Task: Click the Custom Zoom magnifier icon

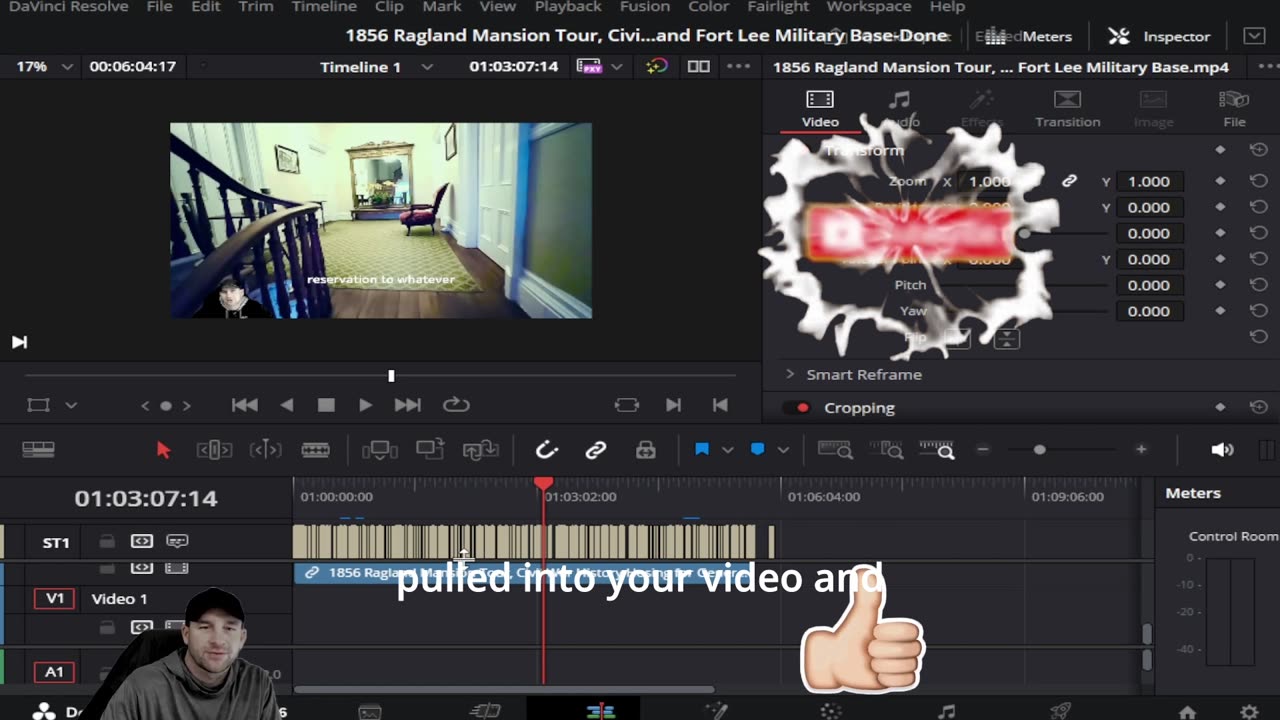Action: tap(937, 450)
